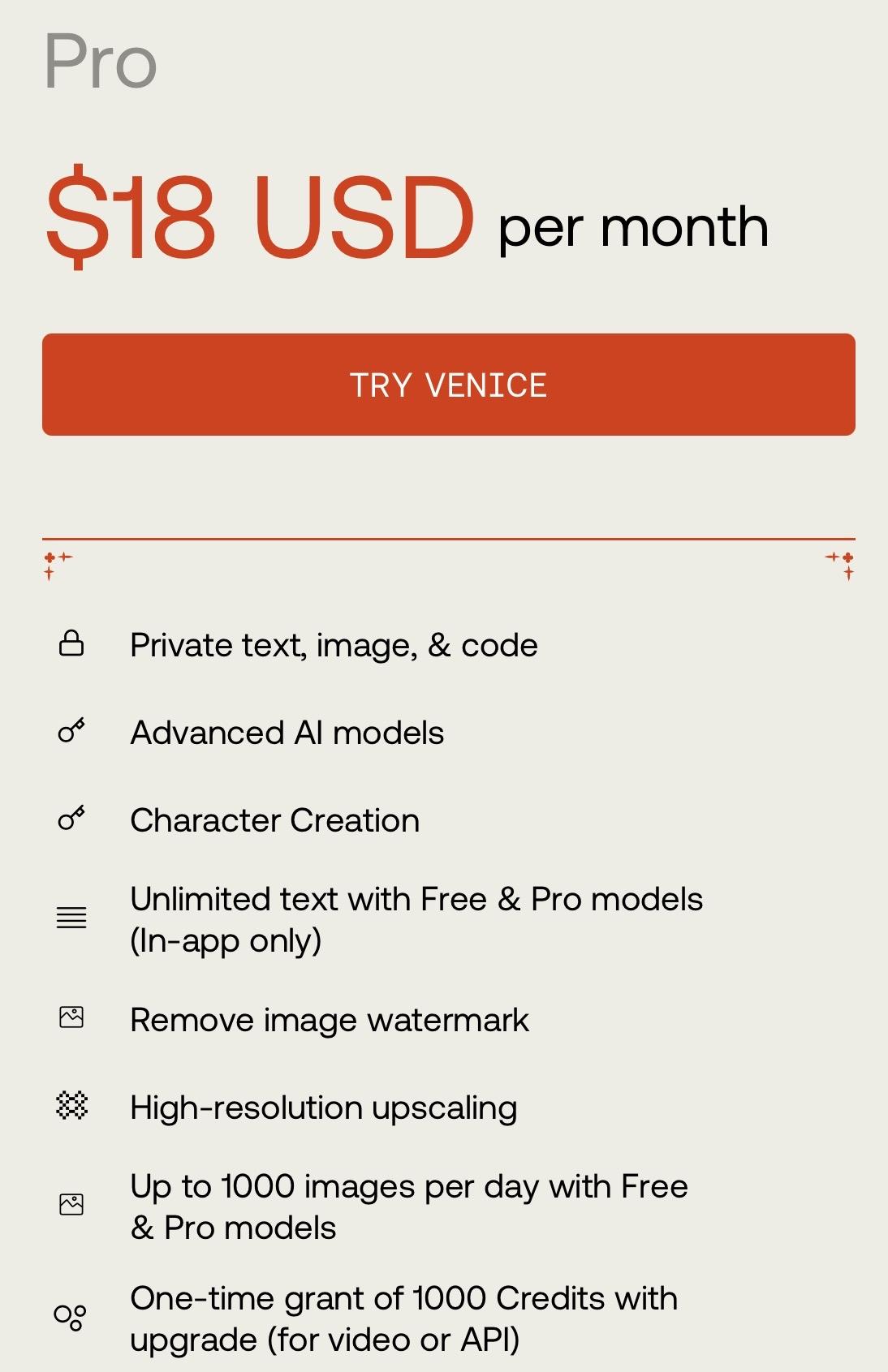Select the "High-resolution upscaling" feature label

click(x=324, y=1108)
